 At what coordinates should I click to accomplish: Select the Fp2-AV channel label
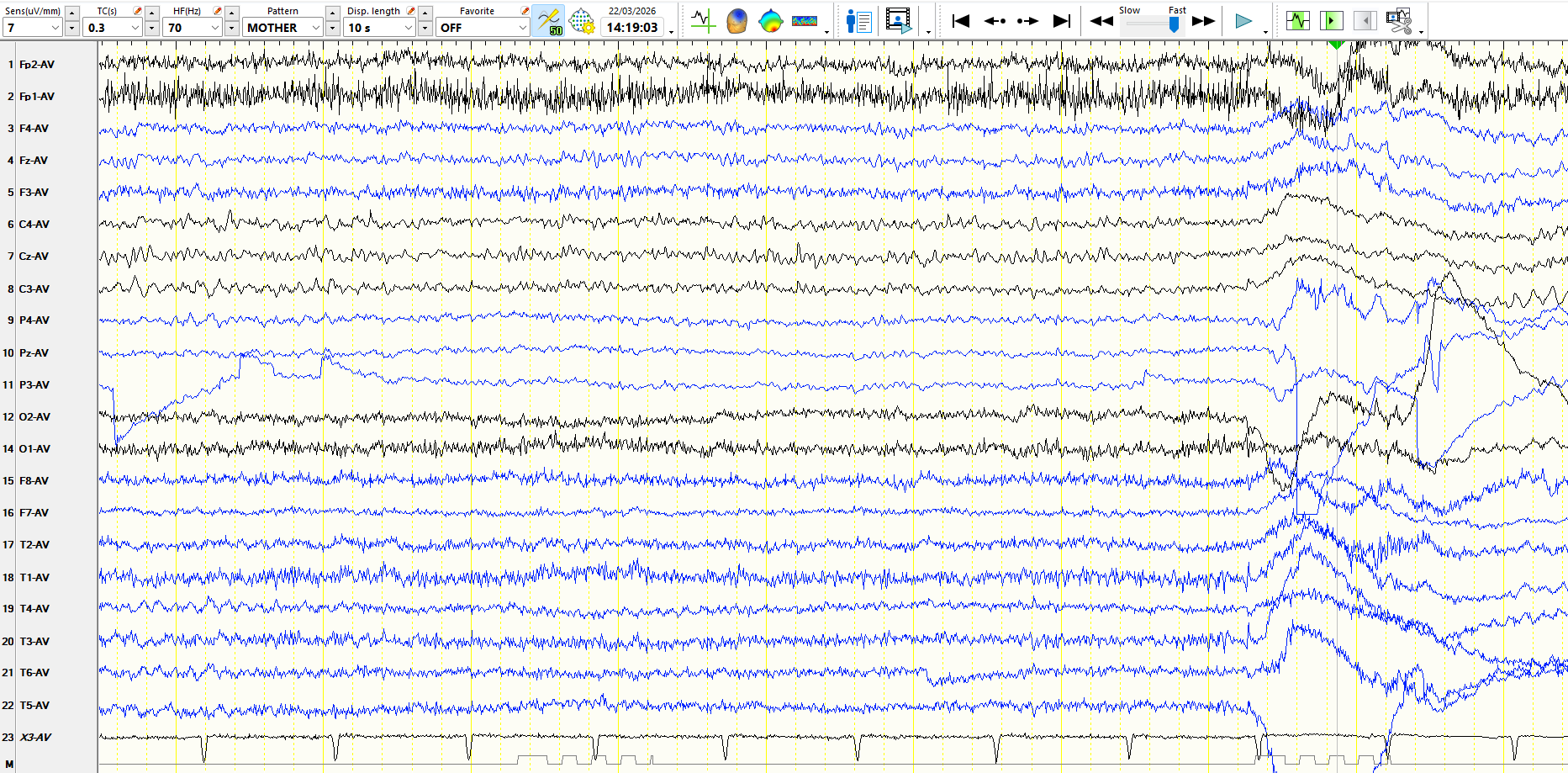[x=37, y=65]
